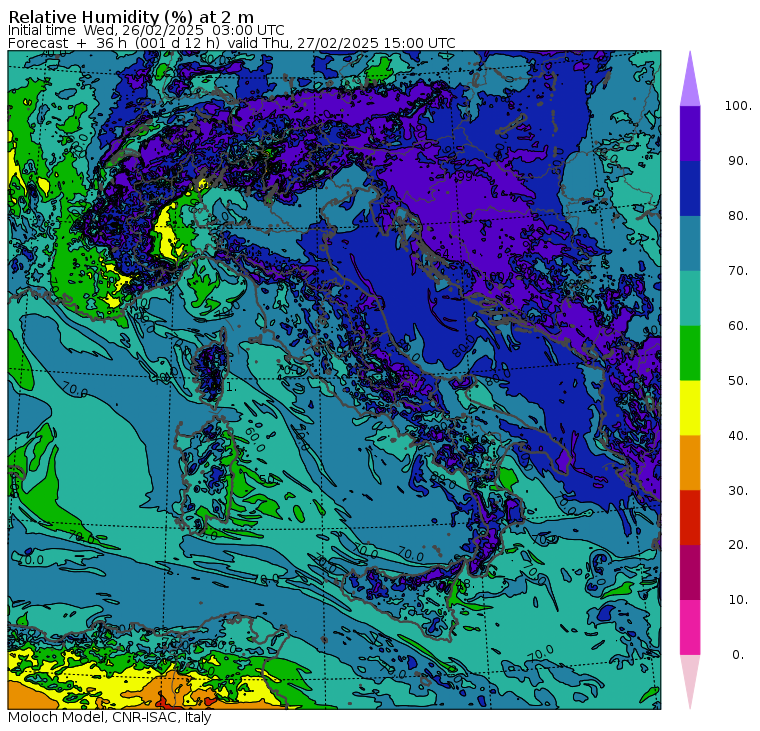Click the steel blue 70–80% legend band

(690, 243)
